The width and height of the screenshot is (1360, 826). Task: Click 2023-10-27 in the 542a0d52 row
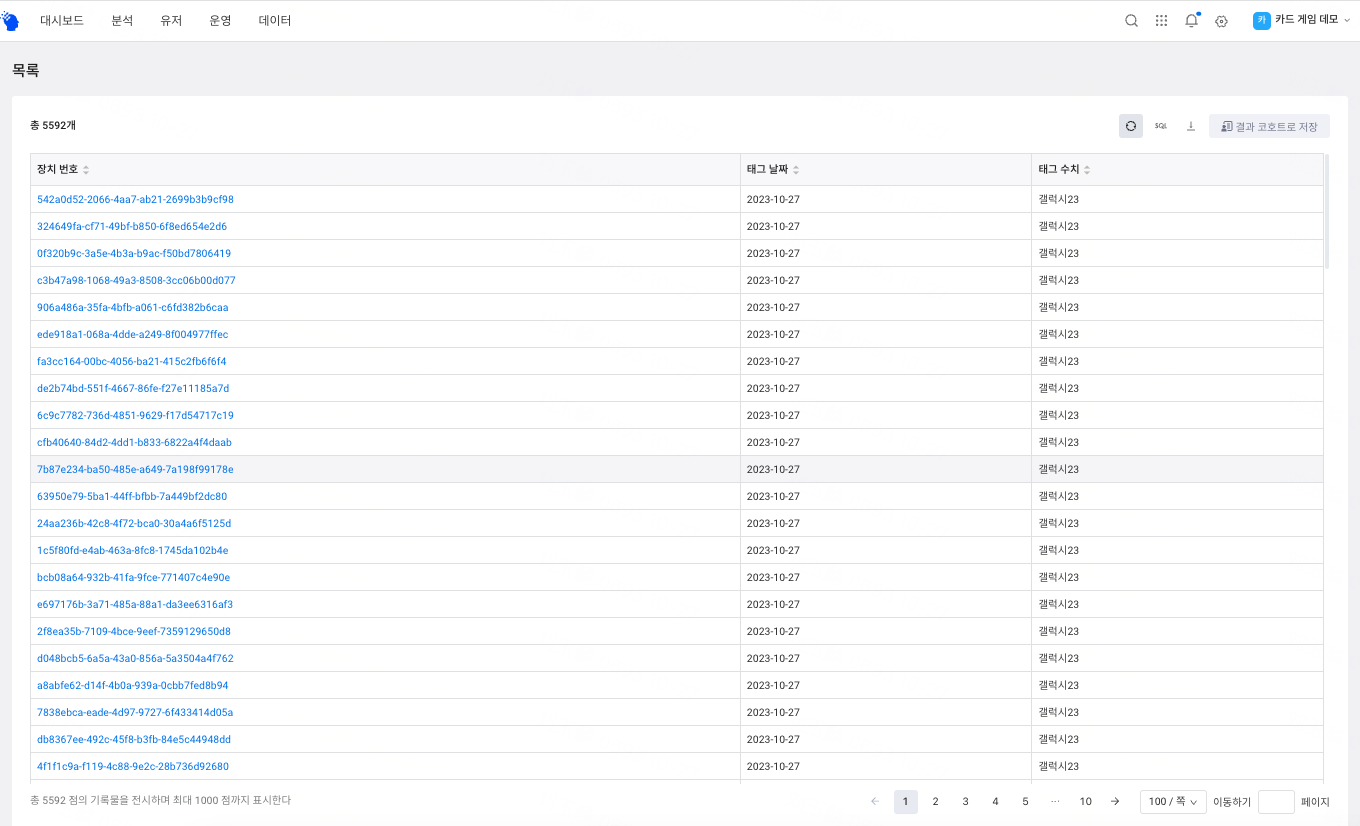[x=773, y=199]
